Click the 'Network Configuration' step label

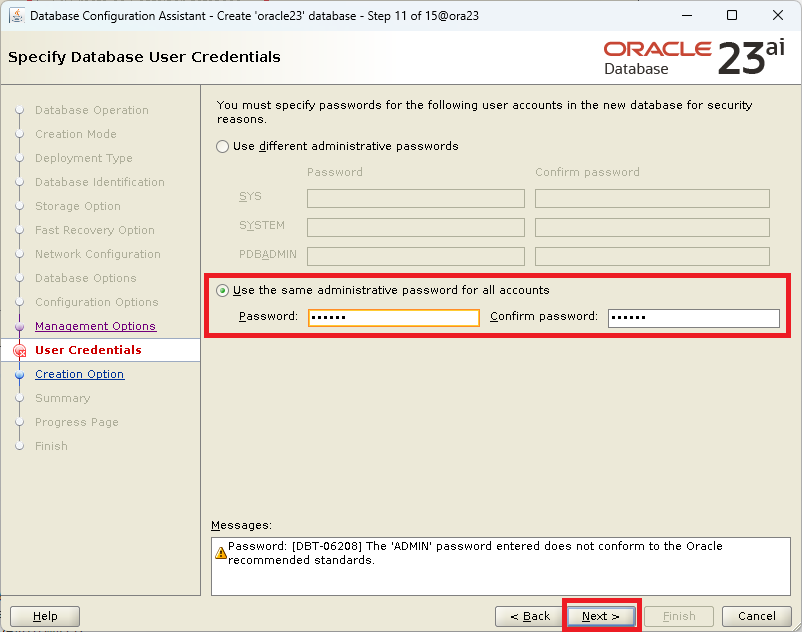coord(98,254)
